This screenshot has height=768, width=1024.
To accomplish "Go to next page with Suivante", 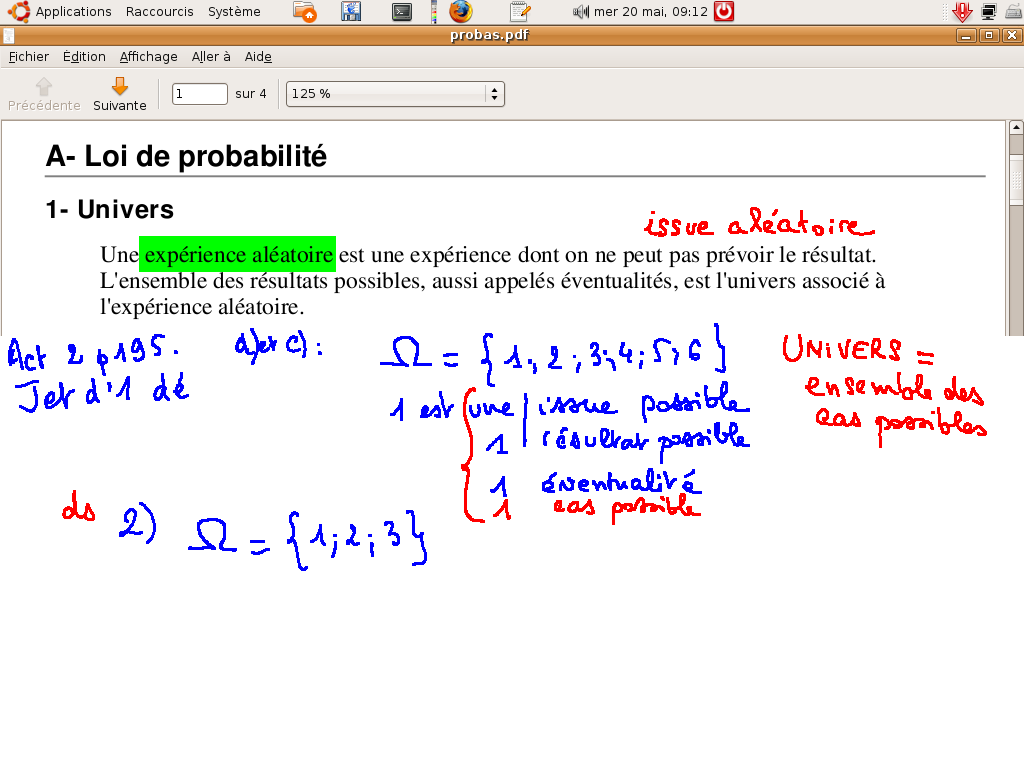I will (120, 94).
